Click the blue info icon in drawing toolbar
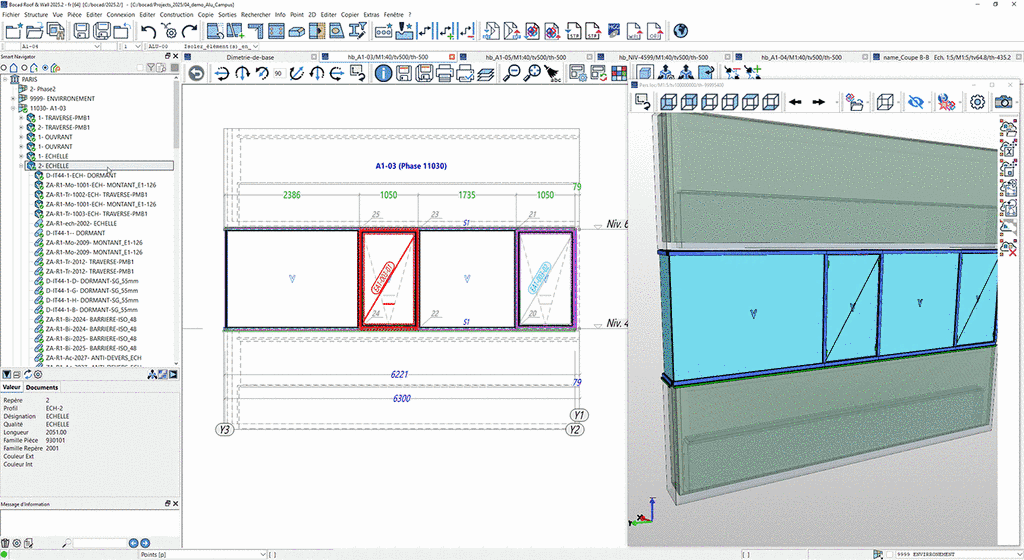Viewport: 1024px width, 560px height. point(384,73)
